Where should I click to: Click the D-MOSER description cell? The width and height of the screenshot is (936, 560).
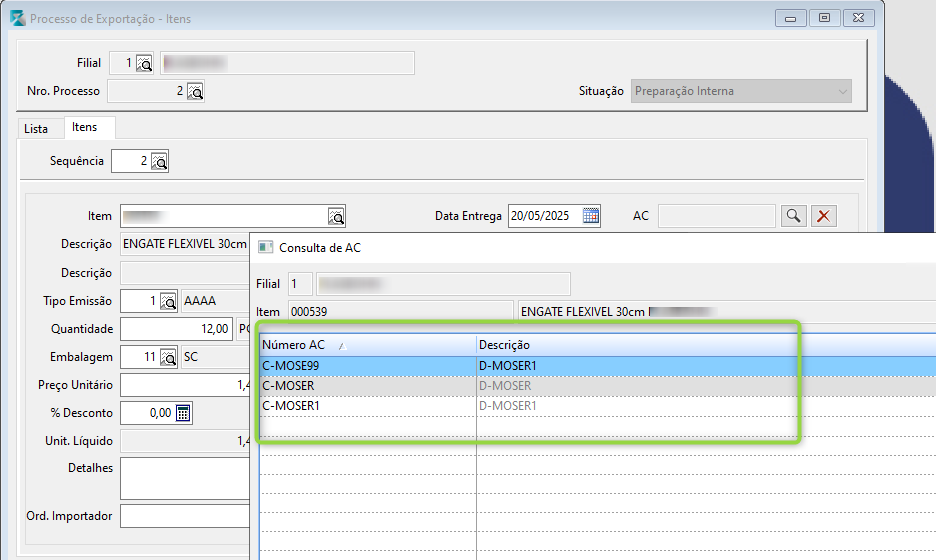tap(706, 386)
